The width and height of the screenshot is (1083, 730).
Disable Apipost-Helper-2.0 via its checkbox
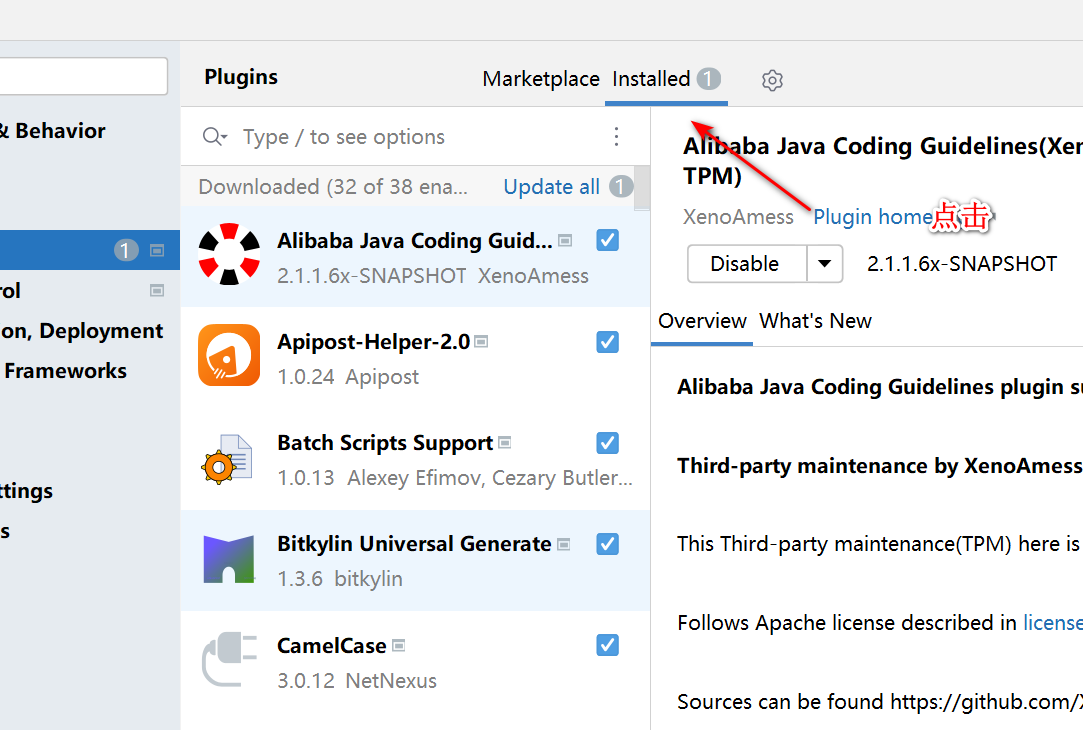[x=607, y=342]
